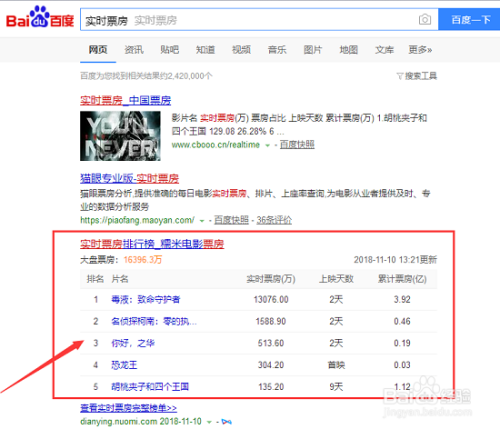
Task: Click the 实时票房(万) column header
Action: click(x=271, y=279)
